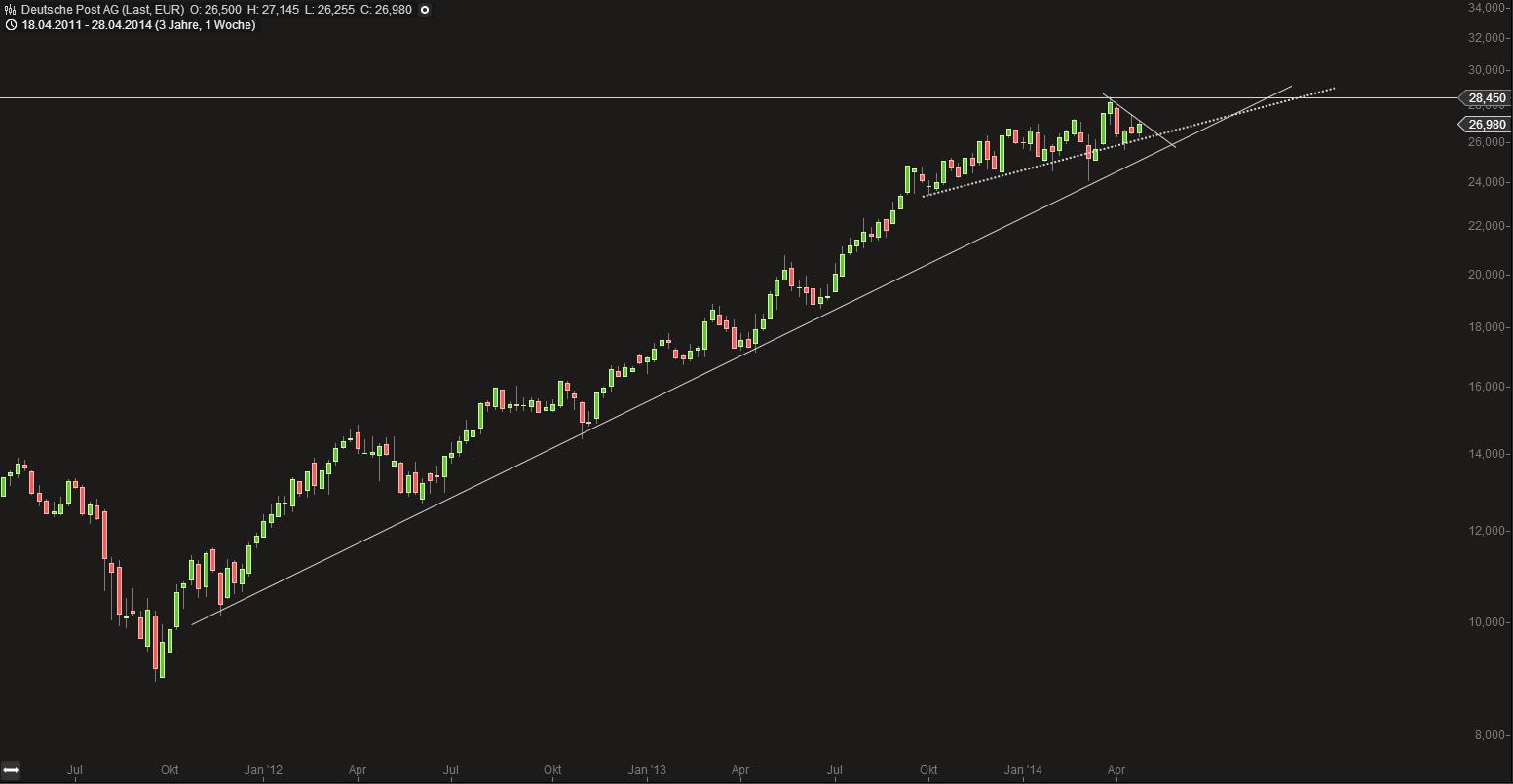This screenshot has height=784, width=1513.
Task: Click the title Deutsche Post AG (Last, EUR)
Action: [102, 10]
